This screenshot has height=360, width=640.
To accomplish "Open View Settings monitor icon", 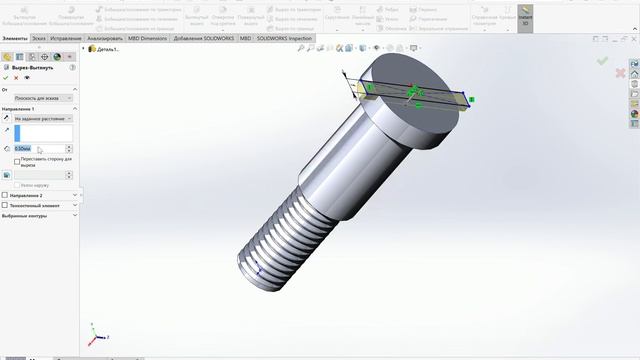I will pyautogui.click(x=414, y=48).
